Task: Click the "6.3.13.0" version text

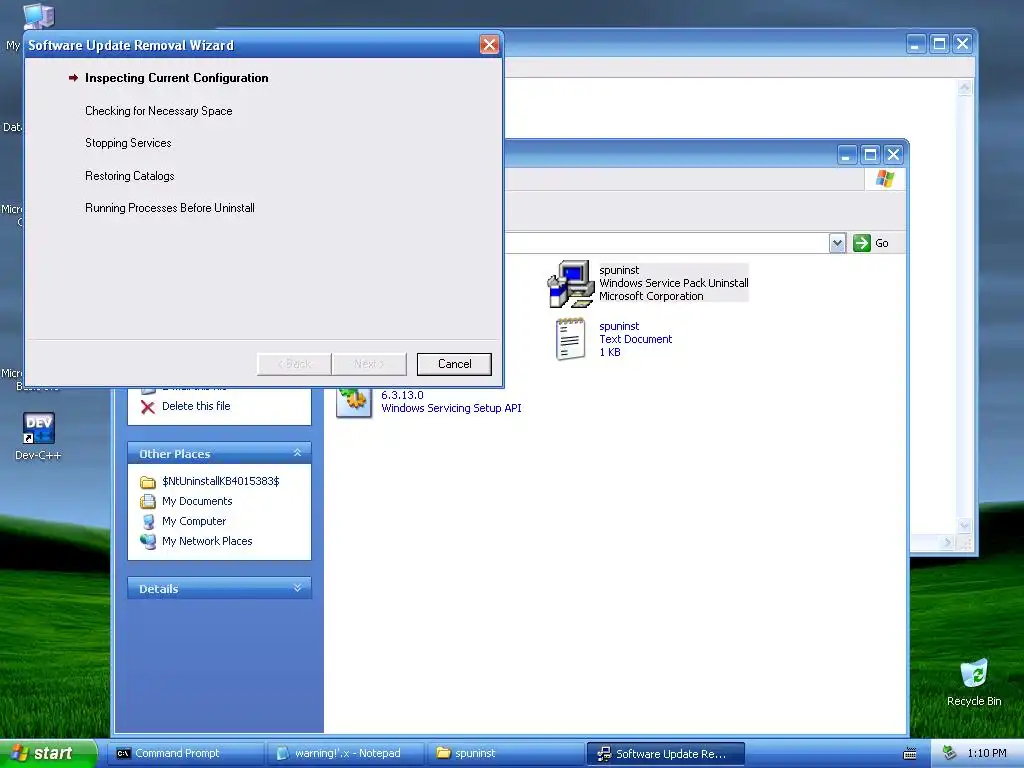Action: click(402, 395)
